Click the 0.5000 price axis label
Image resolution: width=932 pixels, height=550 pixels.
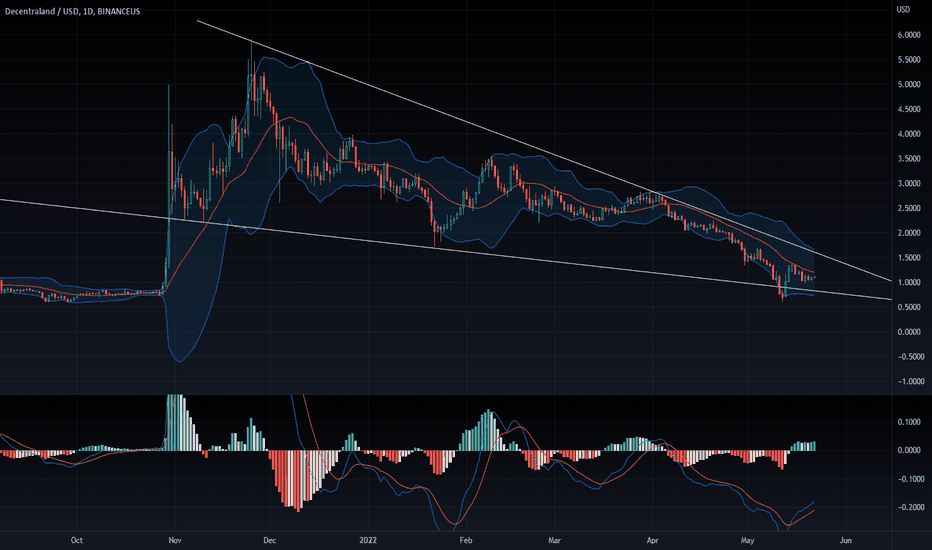pos(909,307)
